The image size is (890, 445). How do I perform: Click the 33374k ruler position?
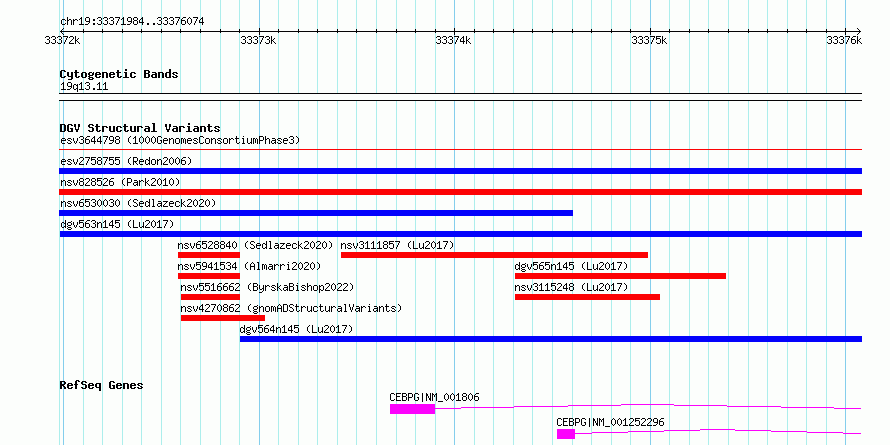[x=454, y=40]
